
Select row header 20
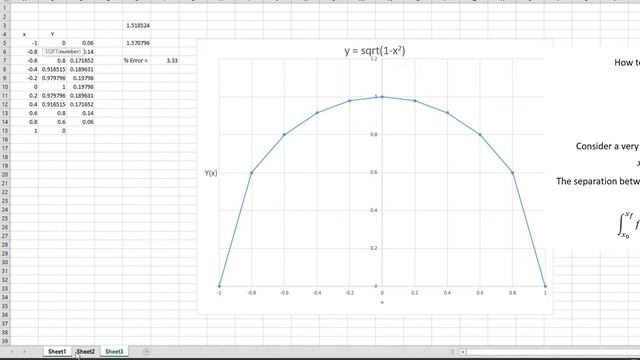click(4, 175)
